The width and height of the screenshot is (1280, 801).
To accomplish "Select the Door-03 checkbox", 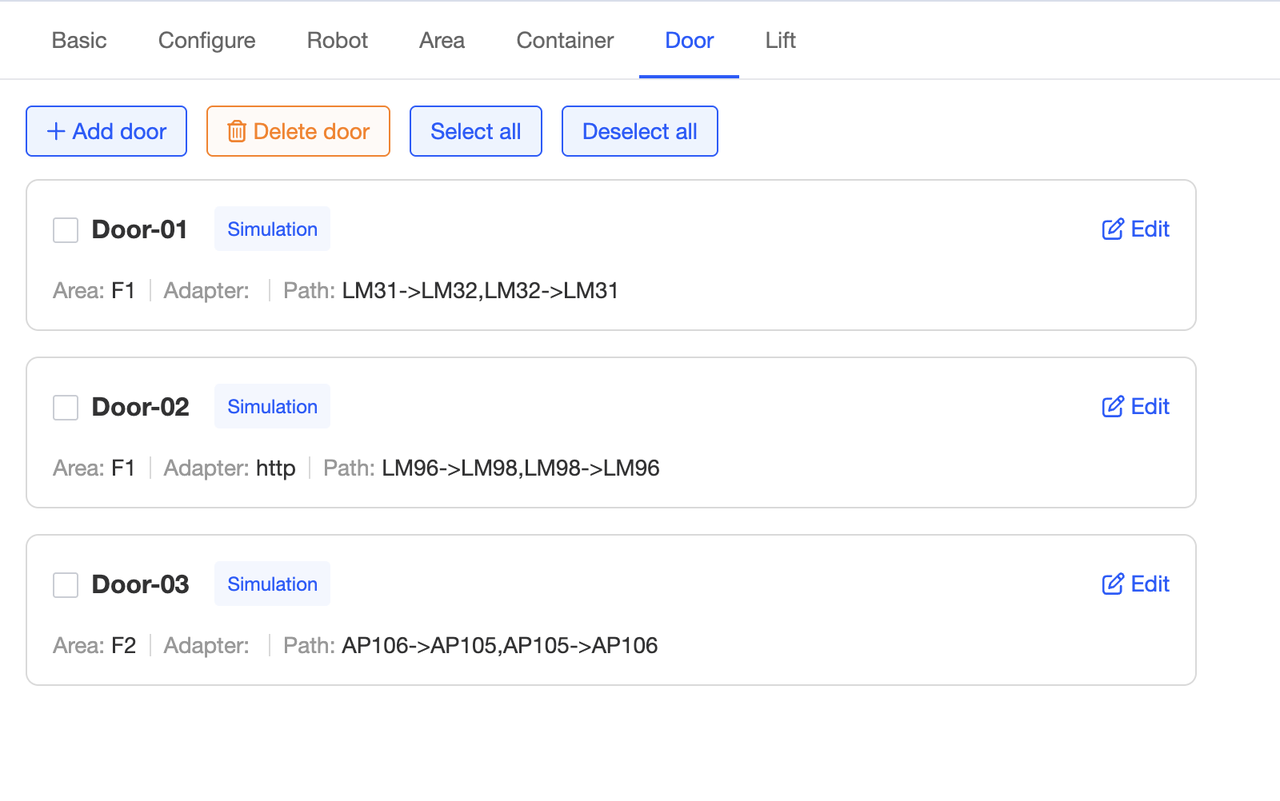I will (66, 585).
